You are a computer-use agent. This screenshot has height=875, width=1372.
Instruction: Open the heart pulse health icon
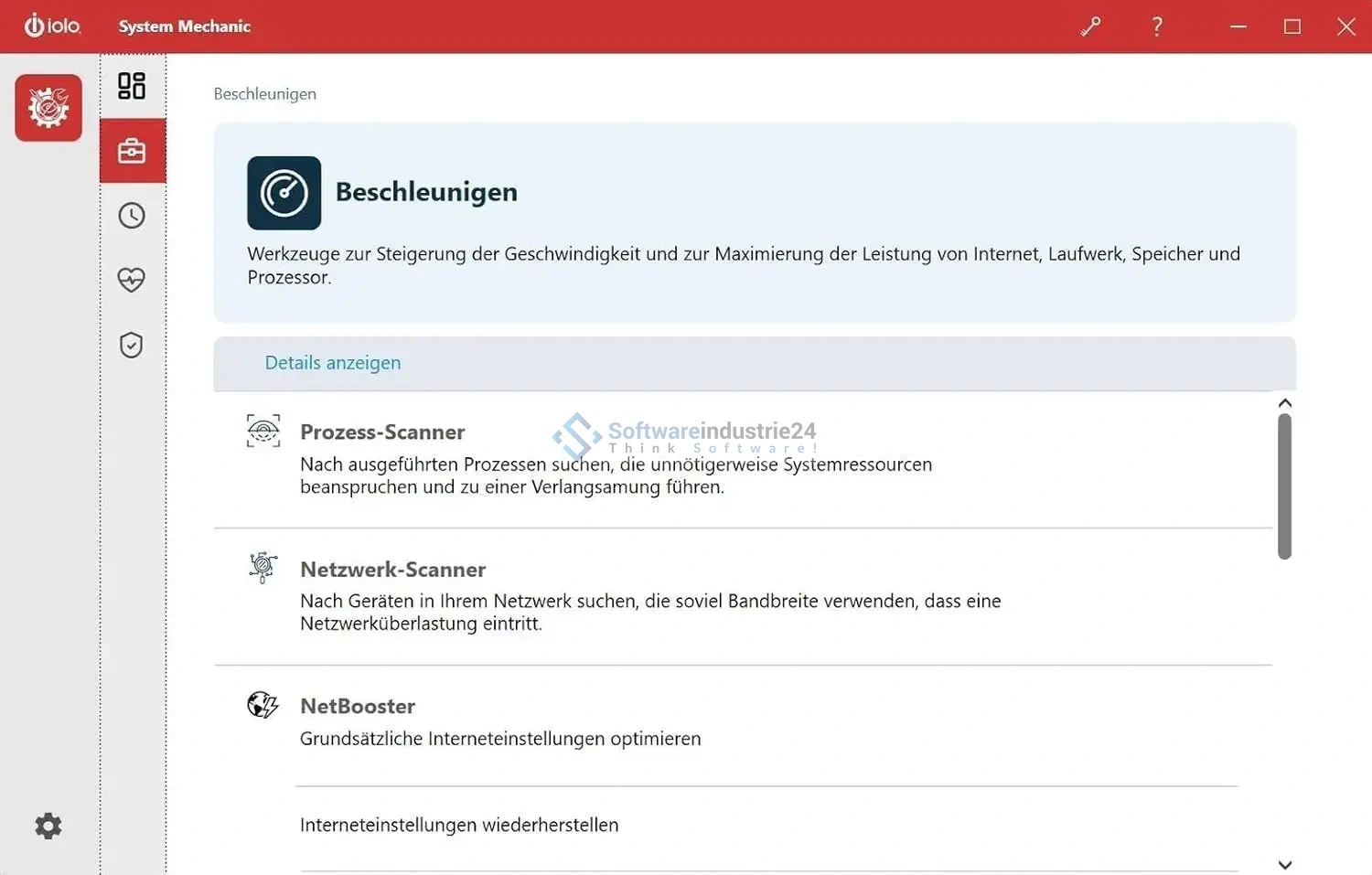(132, 280)
